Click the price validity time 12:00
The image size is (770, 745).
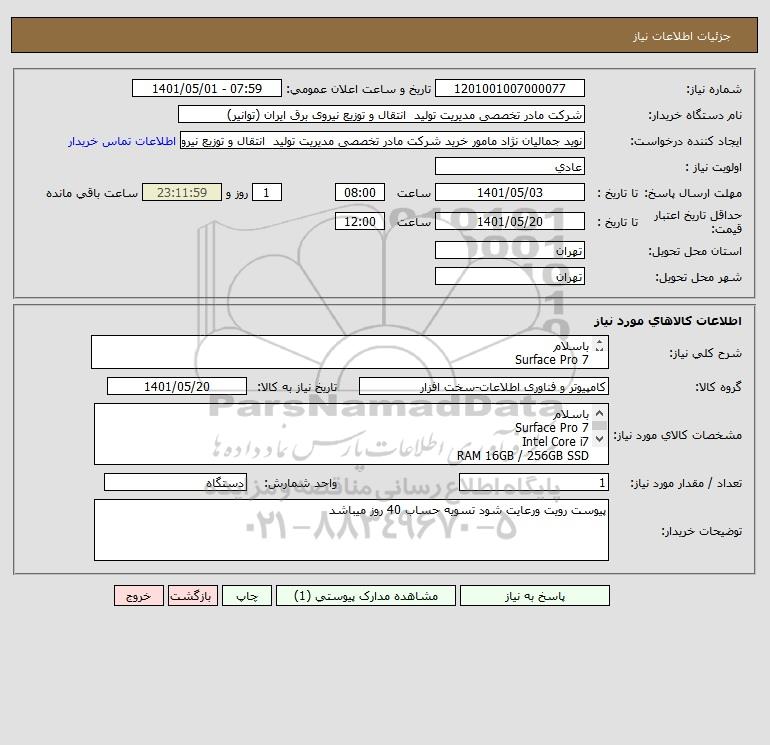pos(360,221)
